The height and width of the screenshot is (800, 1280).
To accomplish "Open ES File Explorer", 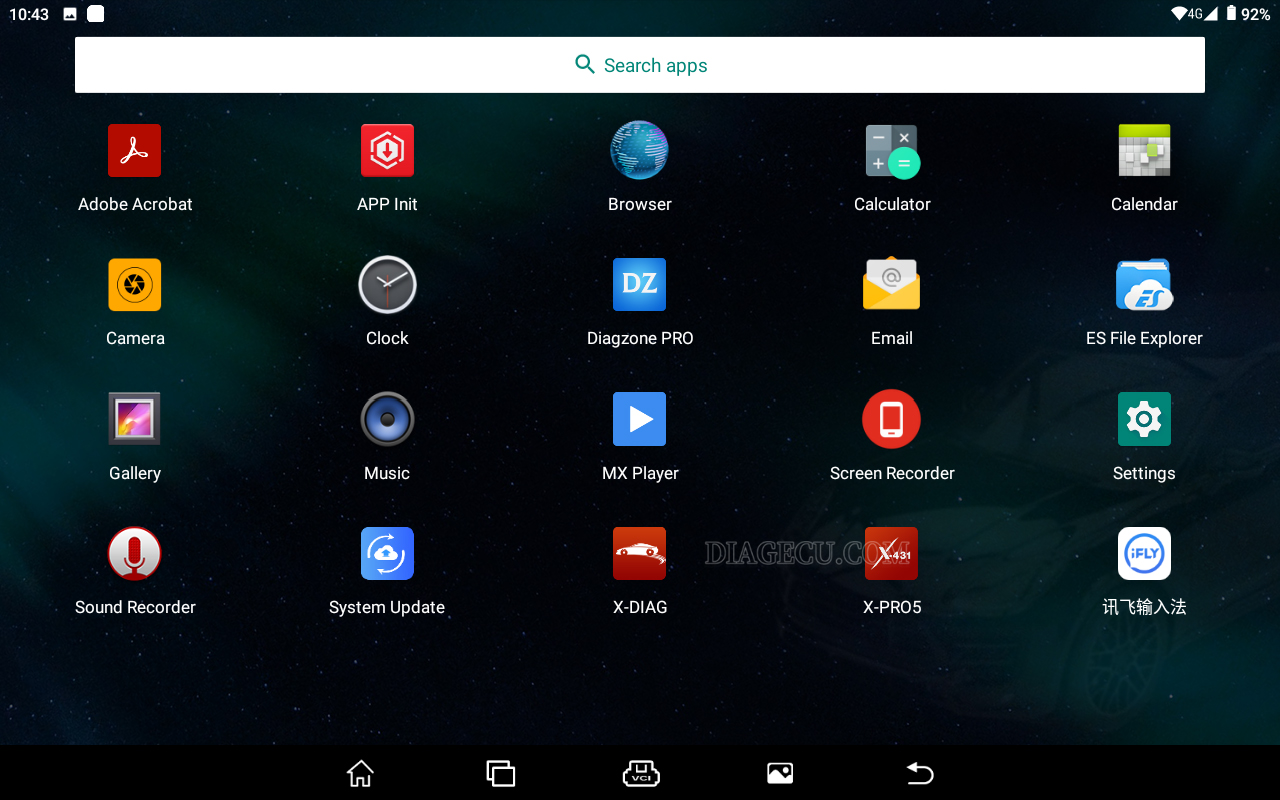I will pyautogui.click(x=1143, y=285).
